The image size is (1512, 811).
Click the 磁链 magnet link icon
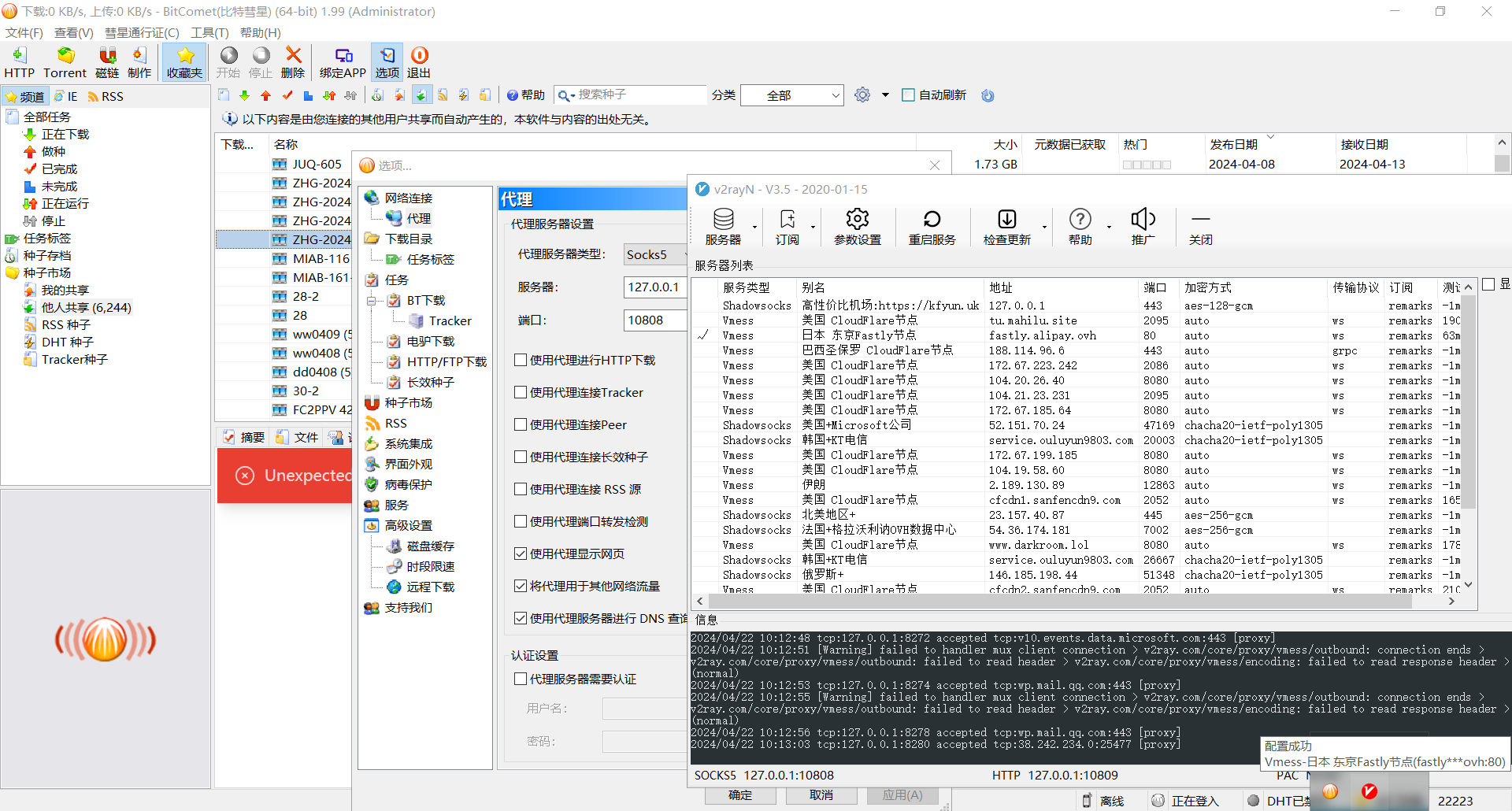(x=107, y=62)
